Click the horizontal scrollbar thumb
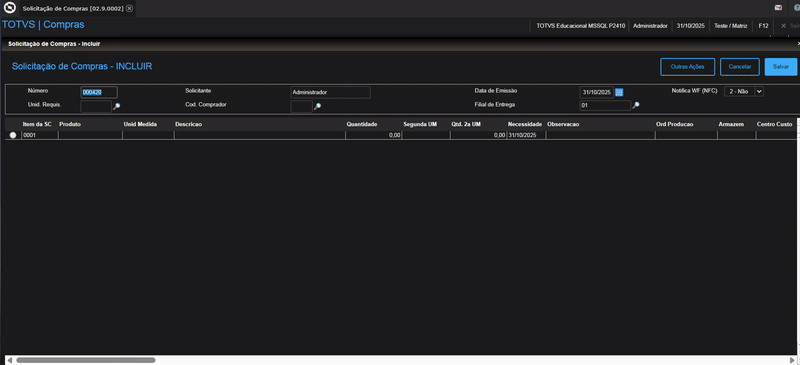Screen dimensions: 800x365 (x=86, y=360)
